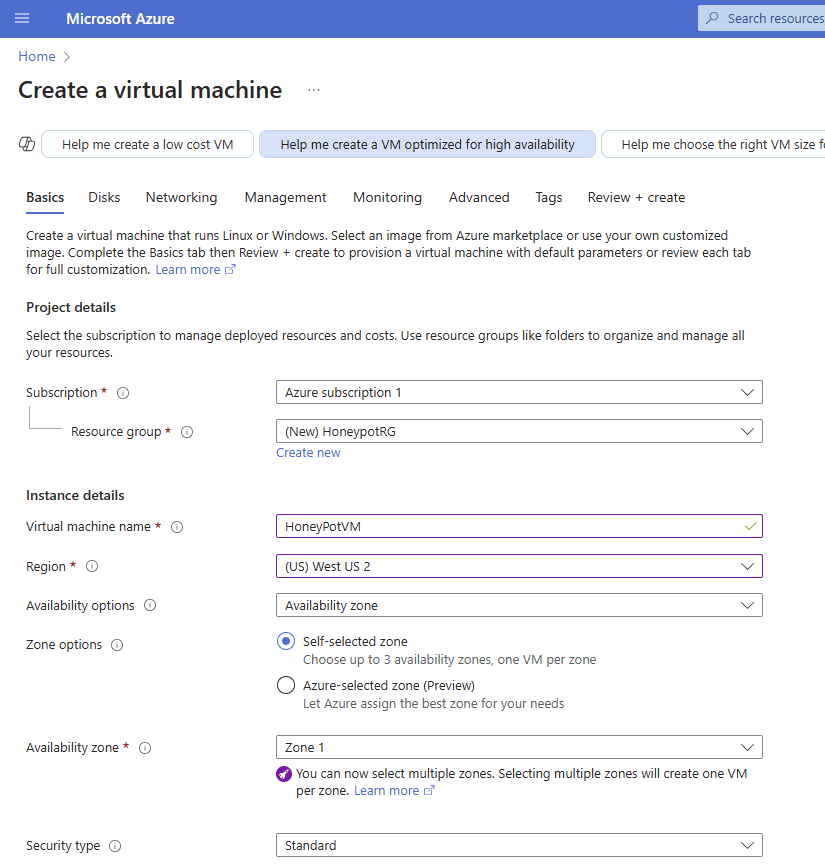
Task: Expand the Subscription dropdown
Action: pyautogui.click(x=519, y=392)
